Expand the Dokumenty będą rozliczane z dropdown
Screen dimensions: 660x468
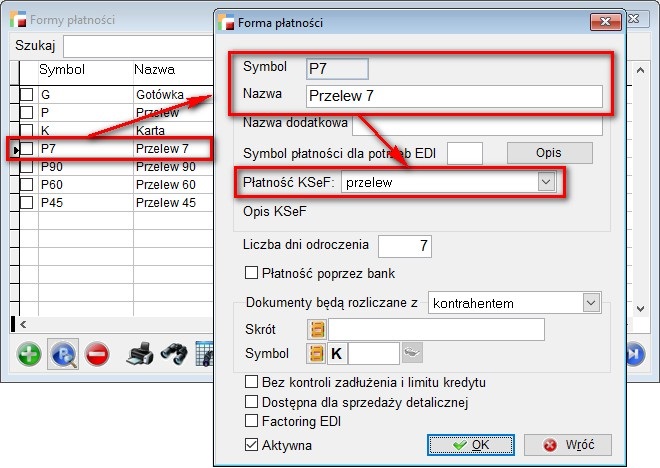tap(589, 303)
